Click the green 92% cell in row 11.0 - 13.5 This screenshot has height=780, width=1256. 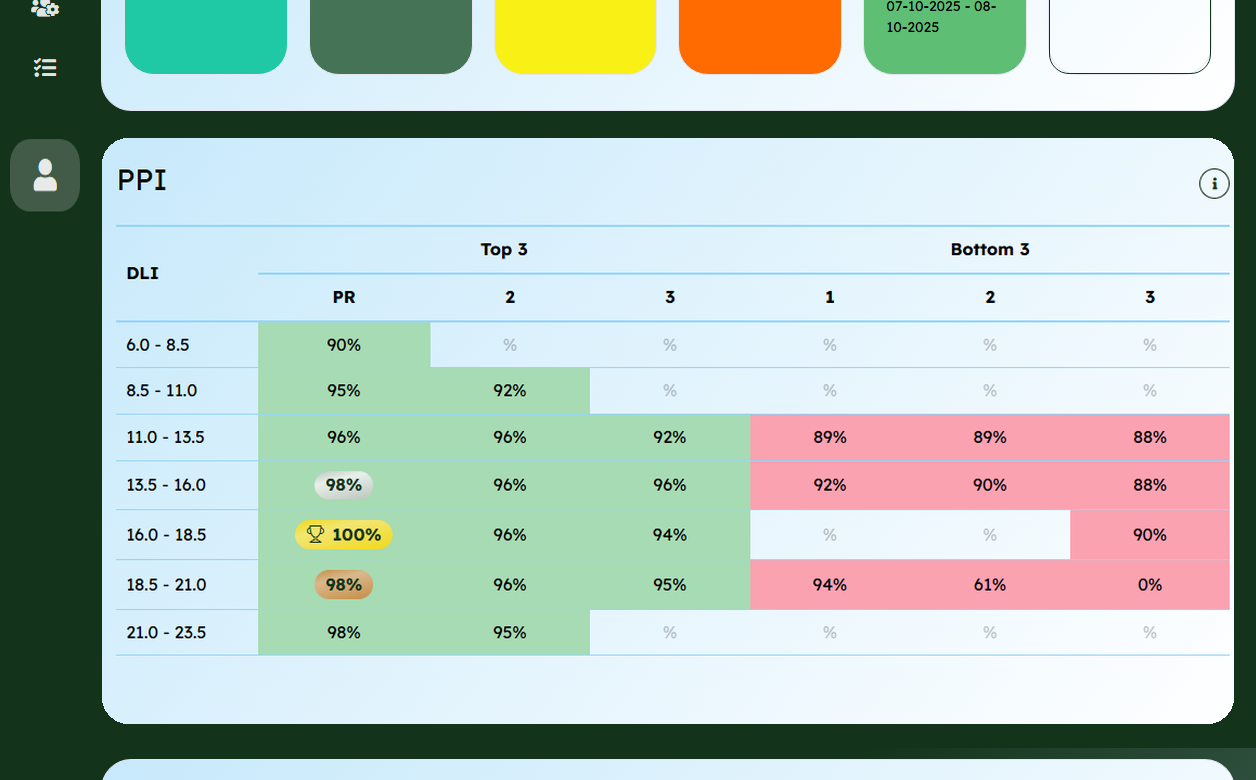click(670, 438)
